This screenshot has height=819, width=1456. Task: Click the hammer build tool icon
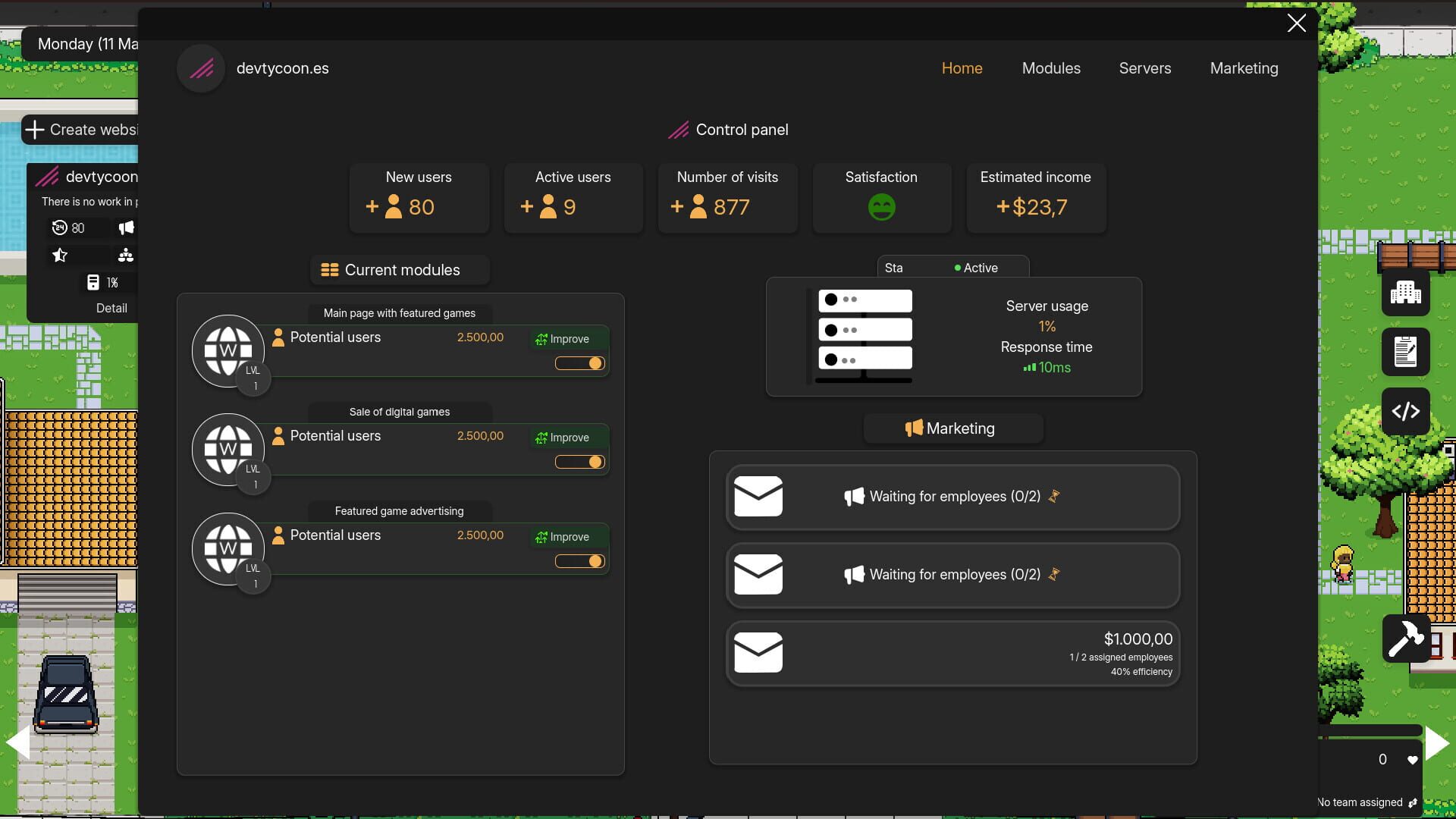tap(1407, 639)
